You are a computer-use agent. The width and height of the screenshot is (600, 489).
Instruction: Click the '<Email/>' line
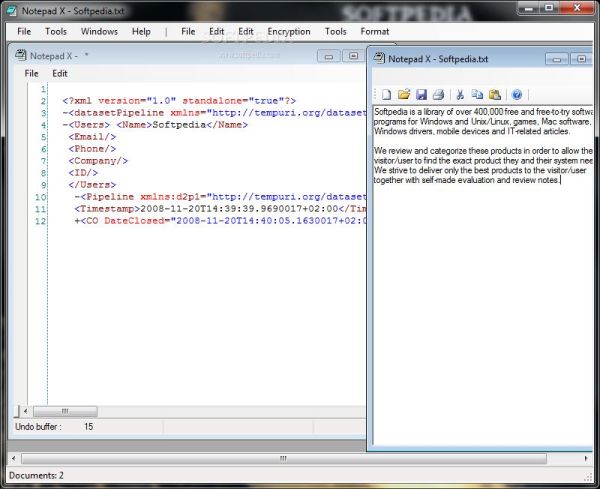point(92,137)
